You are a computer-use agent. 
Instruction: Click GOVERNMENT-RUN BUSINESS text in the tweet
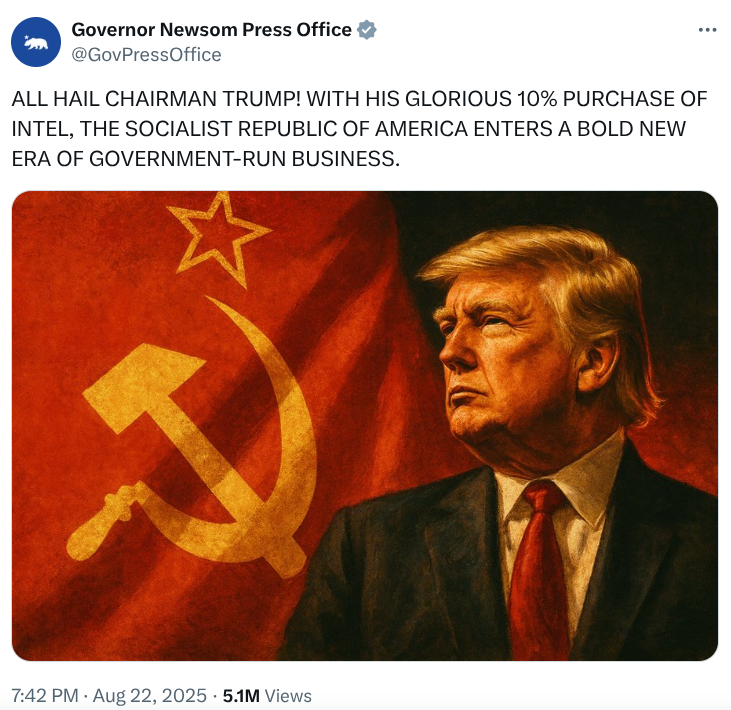[244, 159]
